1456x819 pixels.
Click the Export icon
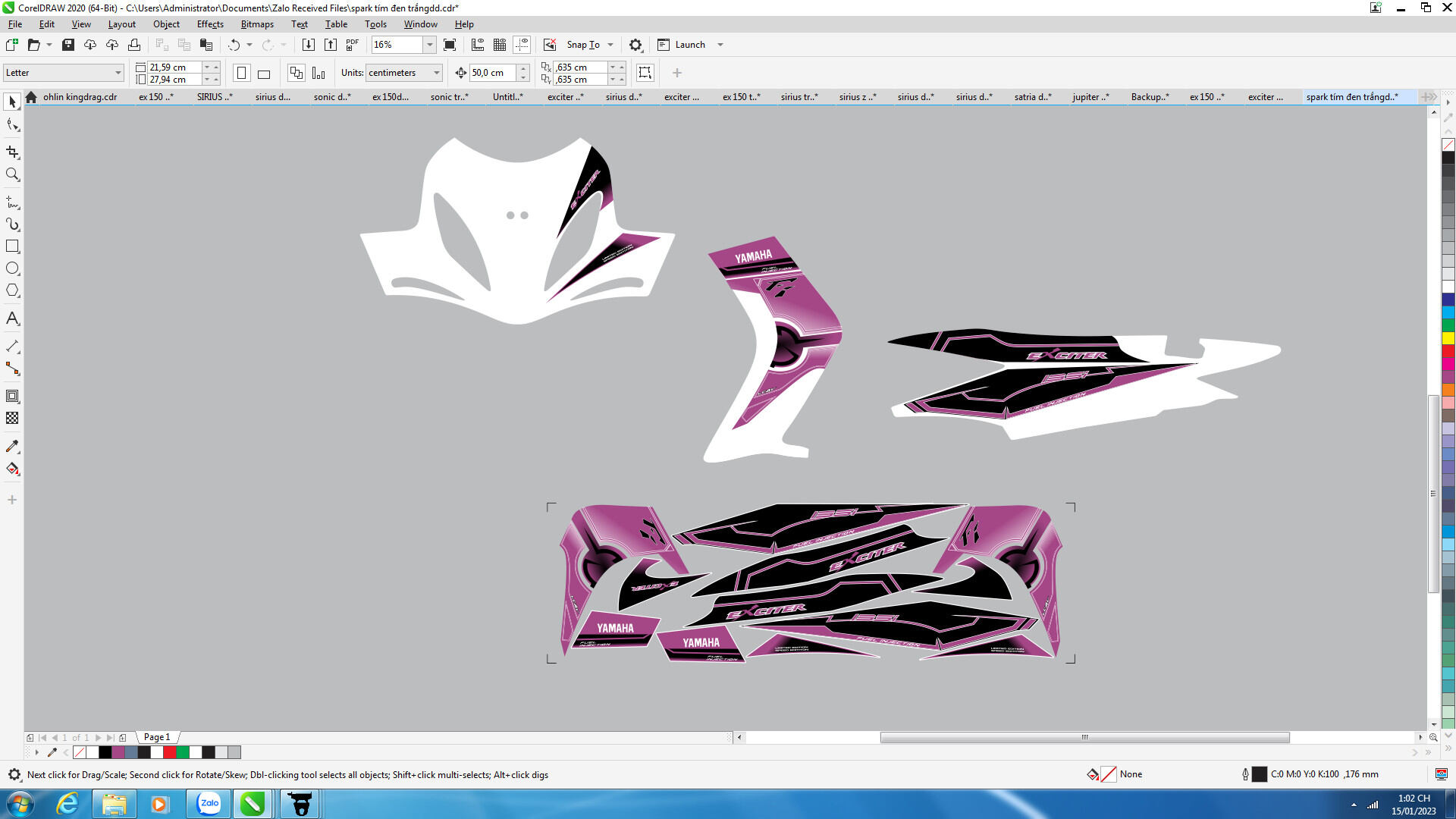pos(331,45)
